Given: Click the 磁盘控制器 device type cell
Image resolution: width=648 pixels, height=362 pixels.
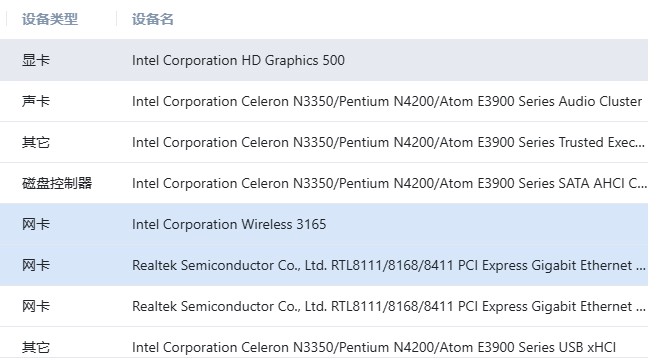Looking at the screenshot, I should click(57, 183).
